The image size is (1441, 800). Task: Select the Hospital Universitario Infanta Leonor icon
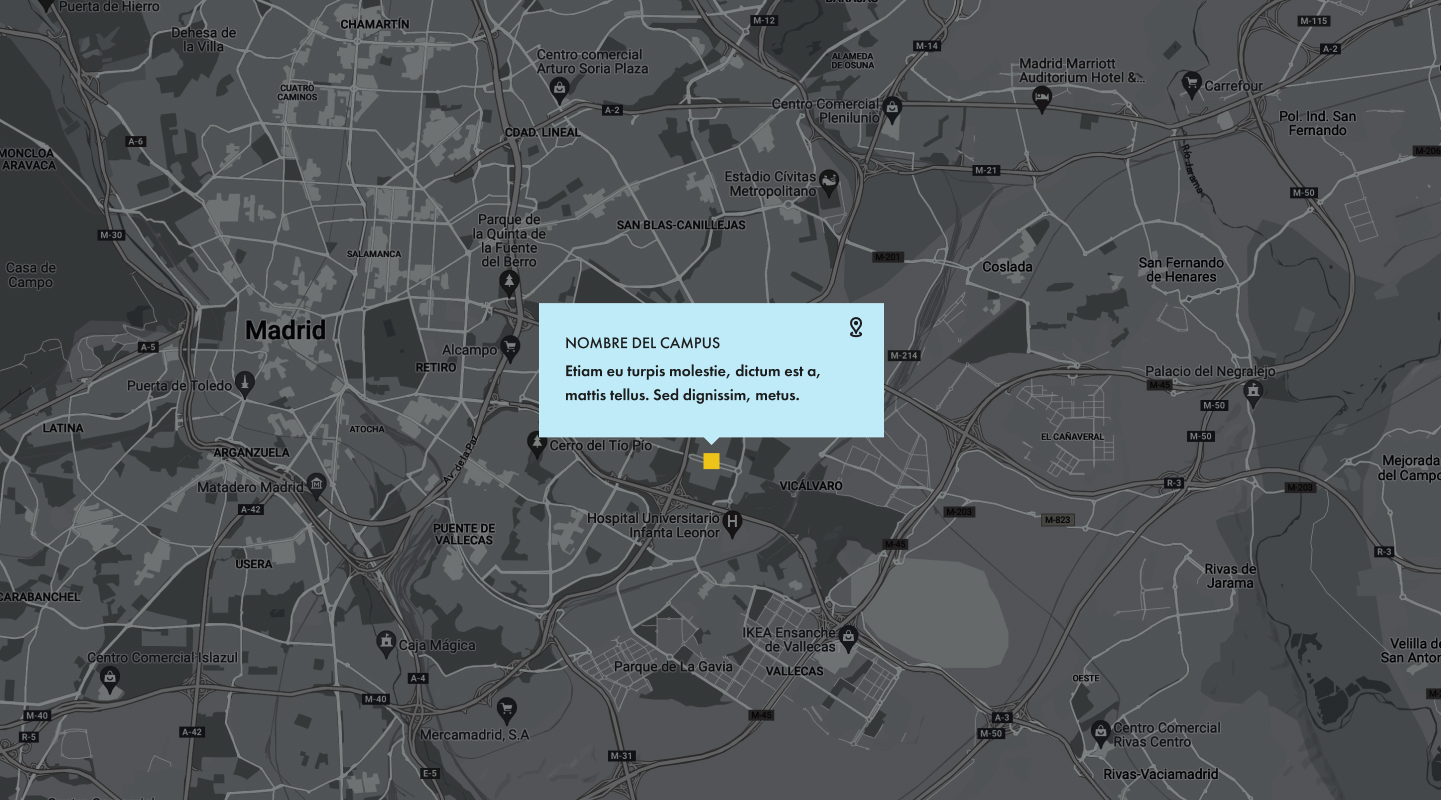pyautogui.click(x=733, y=521)
